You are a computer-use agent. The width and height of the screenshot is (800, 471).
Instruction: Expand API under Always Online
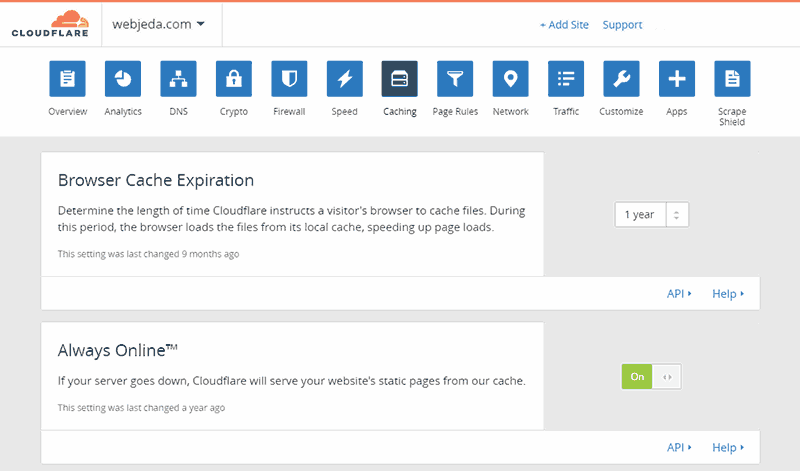679,447
